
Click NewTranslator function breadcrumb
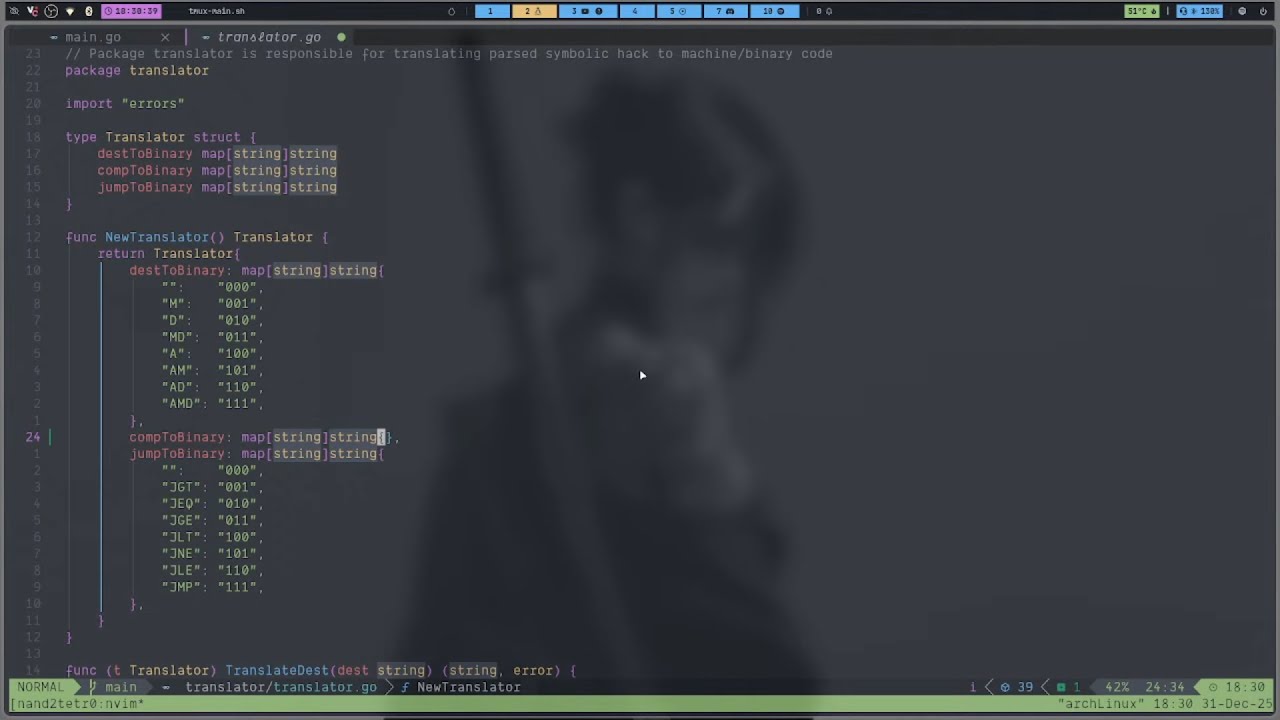461,687
